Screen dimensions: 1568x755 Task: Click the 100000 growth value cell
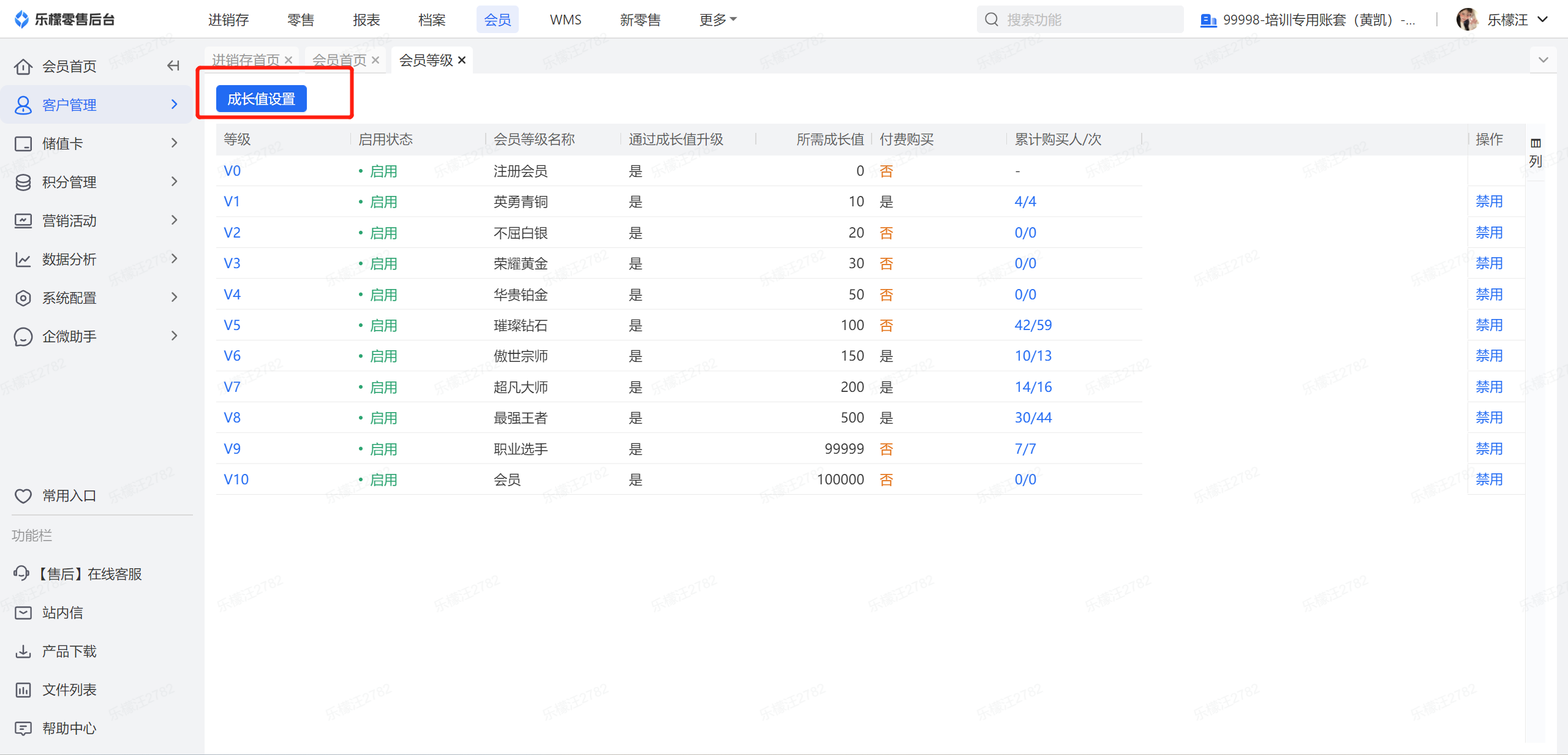pos(840,479)
